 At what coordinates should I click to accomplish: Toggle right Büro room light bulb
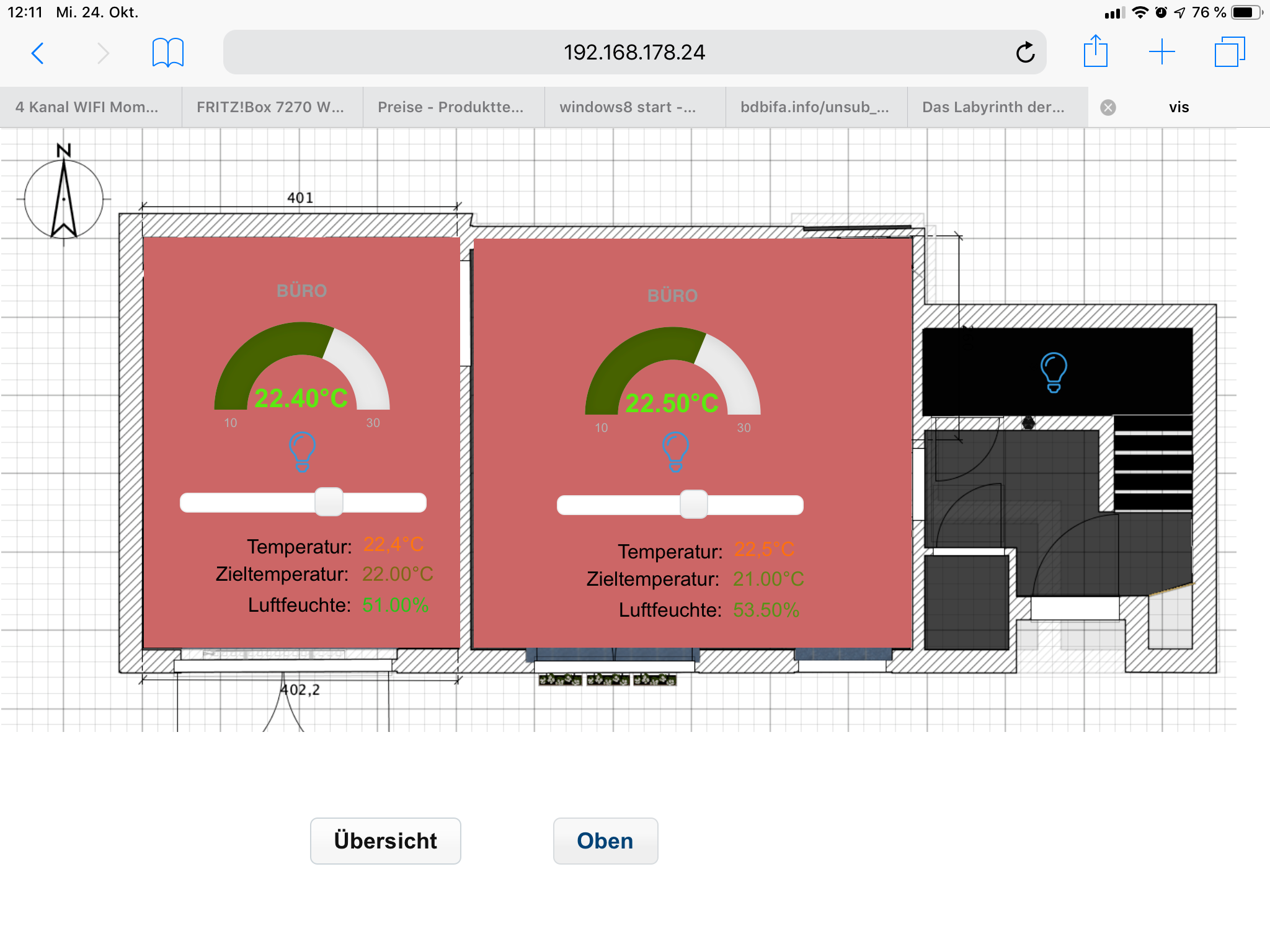tap(675, 451)
